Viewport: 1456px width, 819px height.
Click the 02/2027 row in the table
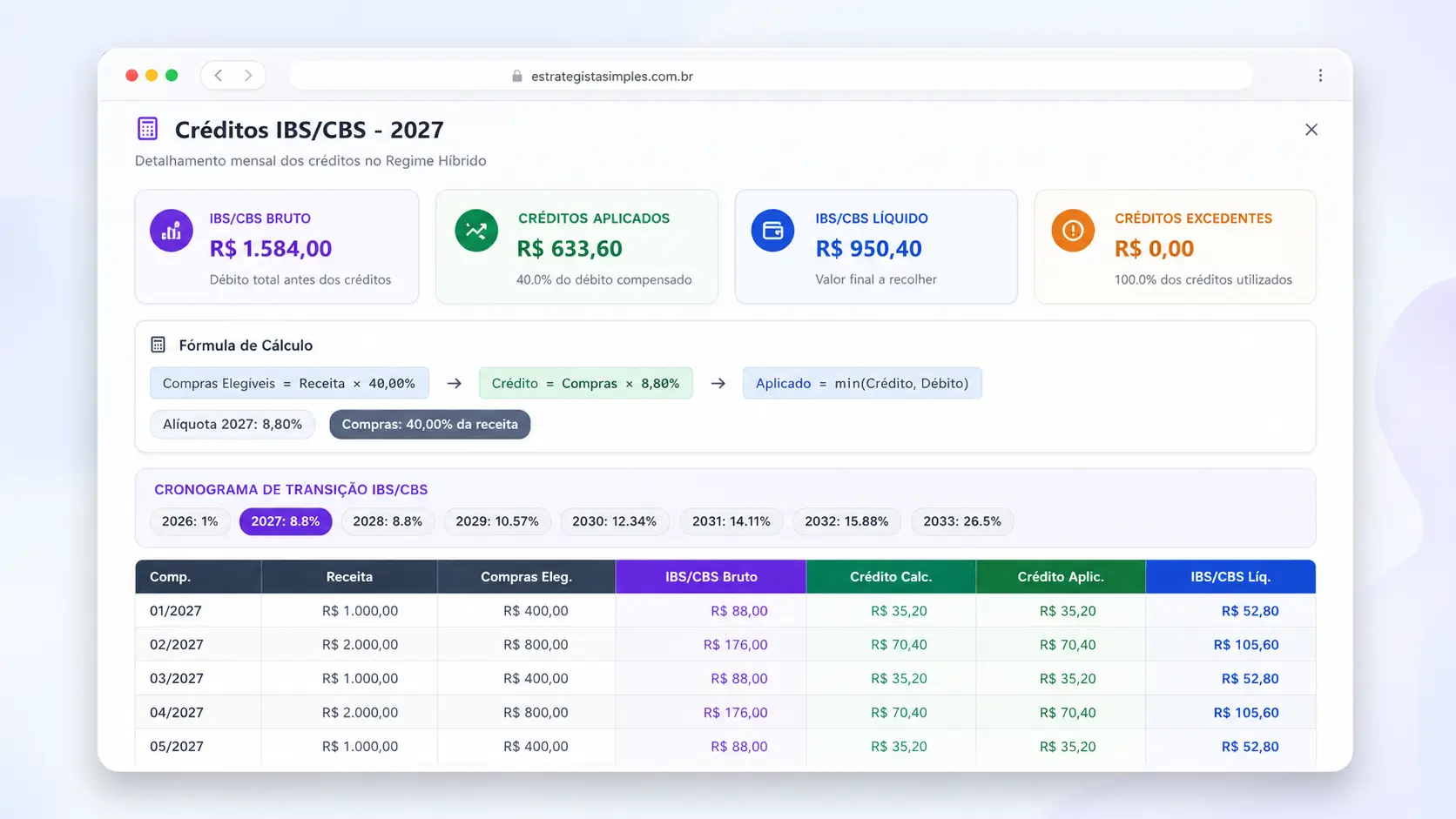(725, 644)
